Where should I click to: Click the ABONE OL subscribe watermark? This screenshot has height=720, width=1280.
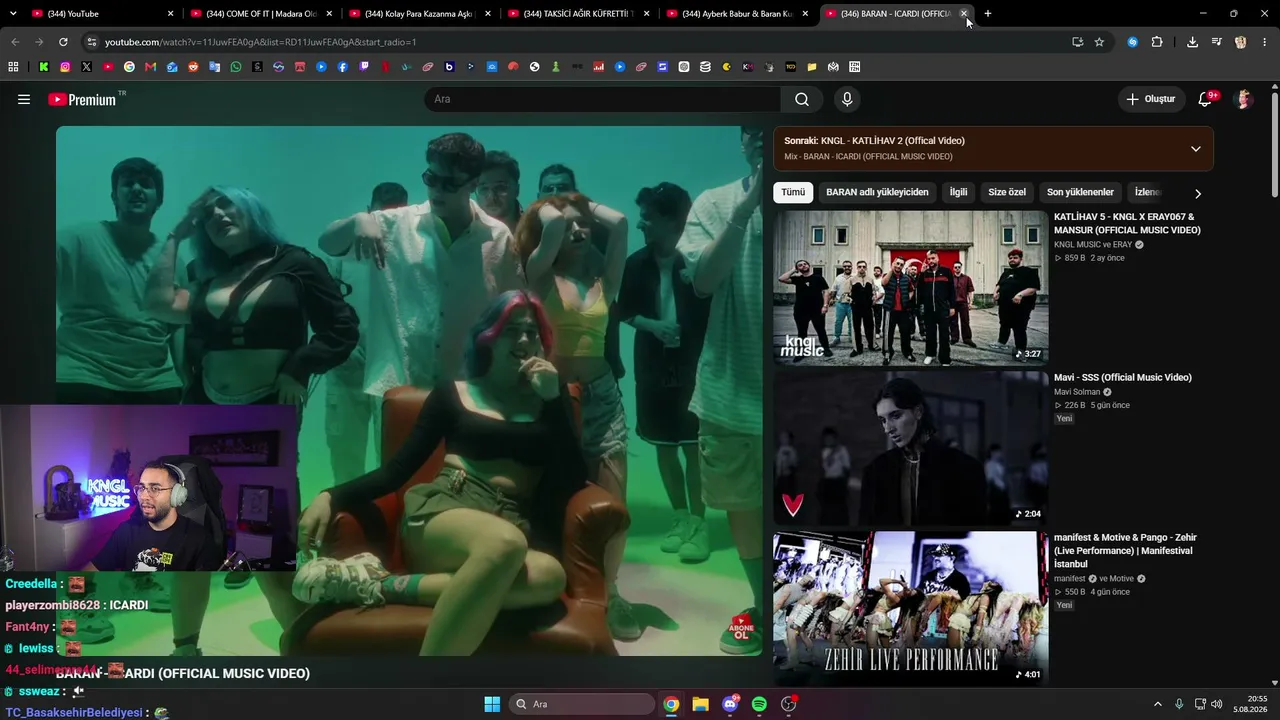[742, 628]
